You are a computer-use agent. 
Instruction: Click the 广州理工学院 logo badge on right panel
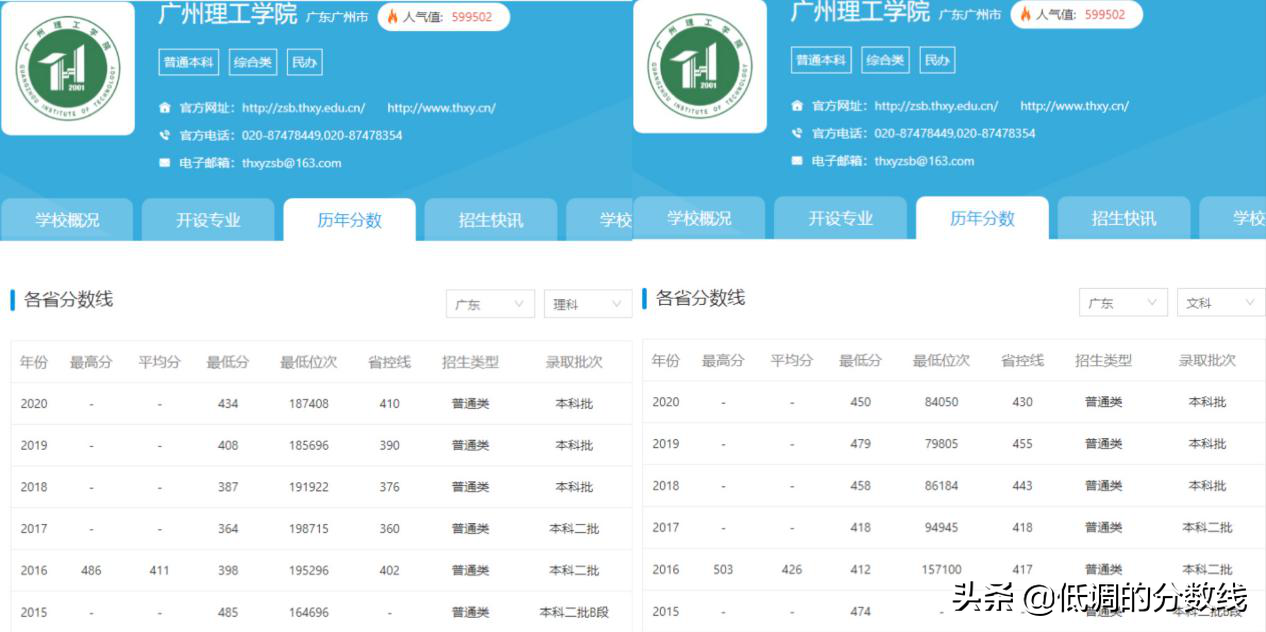coord(701,68)
